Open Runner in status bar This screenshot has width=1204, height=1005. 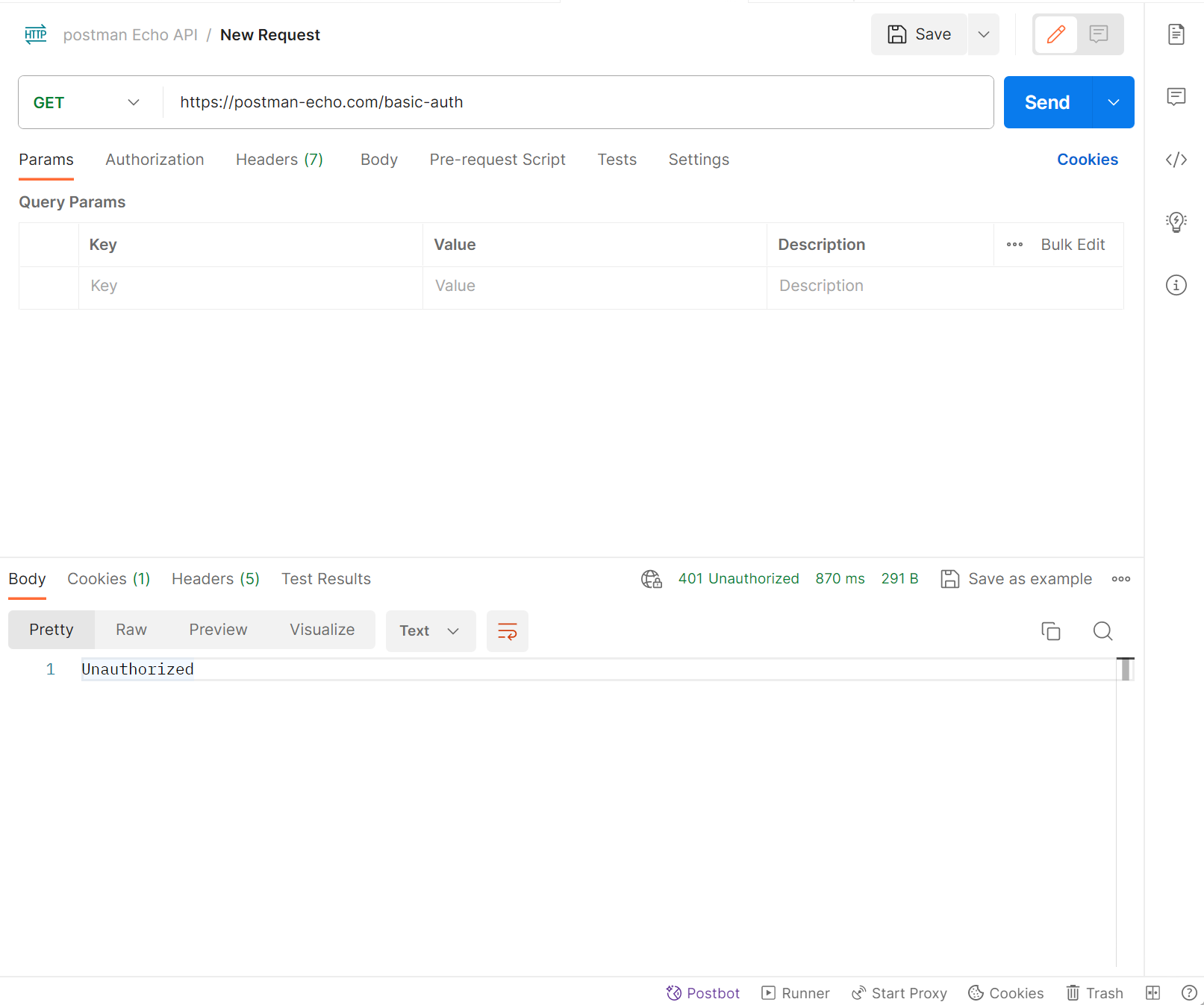pyautogui.click(x=796, y=993)
